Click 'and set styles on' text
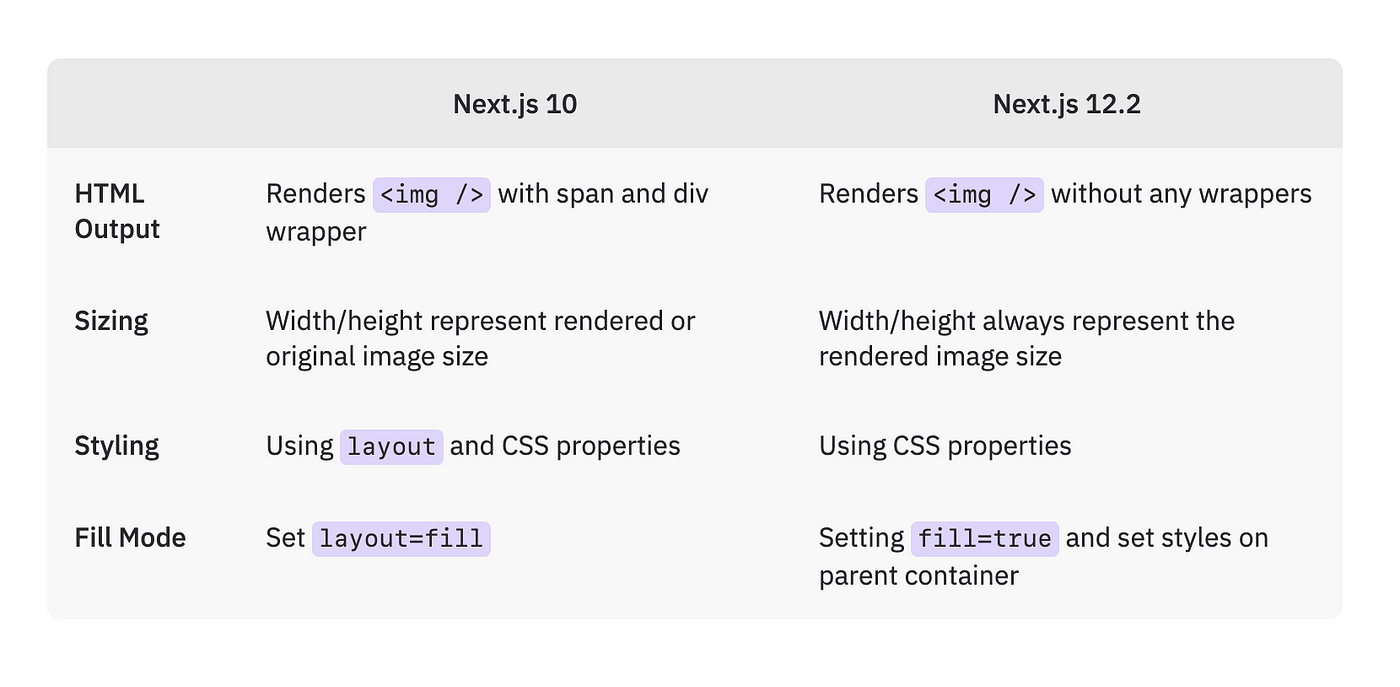The height and width of the screenshot is (687, 1400). [x=1167, y=537]
